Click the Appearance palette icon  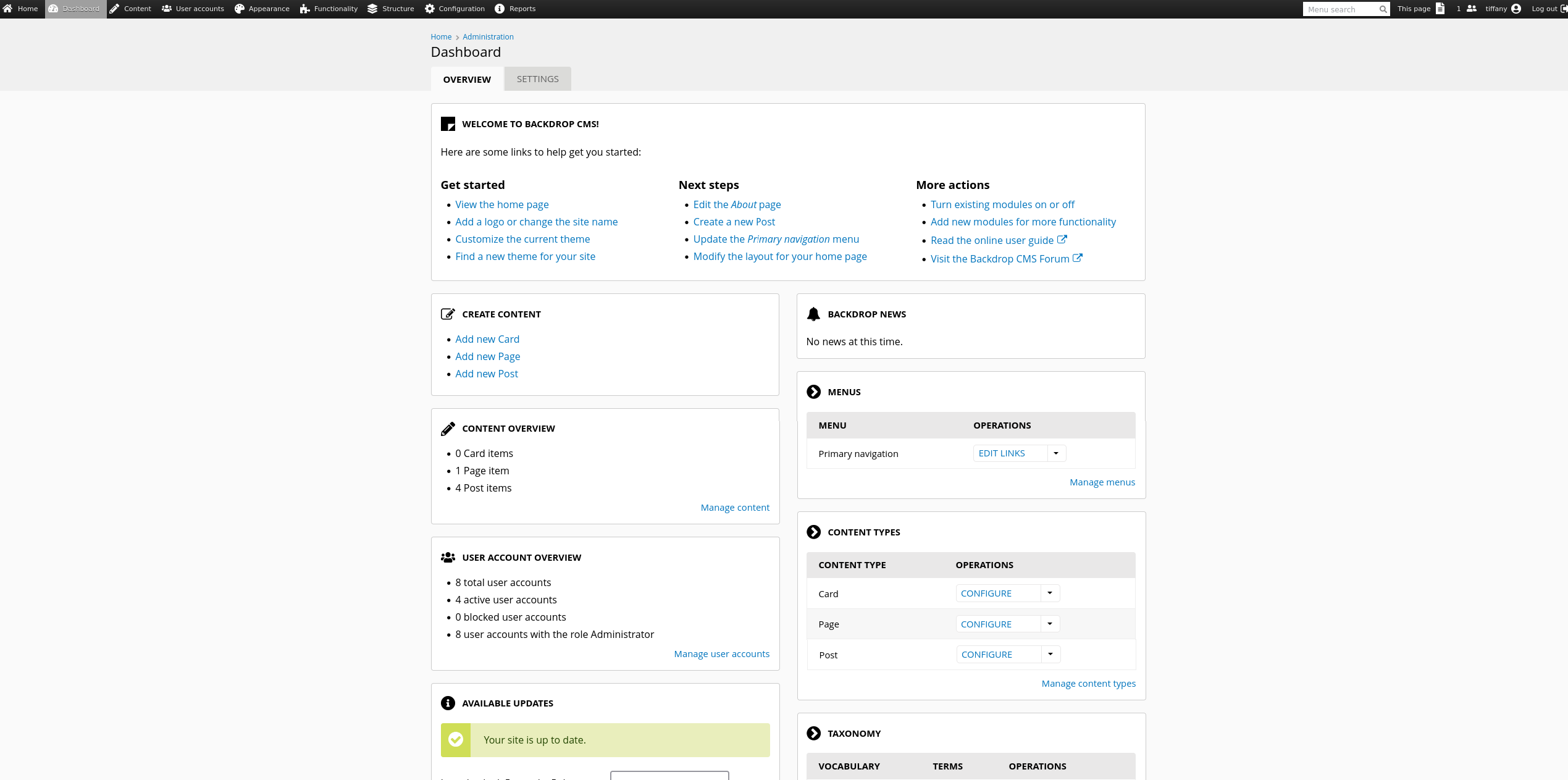coord(240,9)
